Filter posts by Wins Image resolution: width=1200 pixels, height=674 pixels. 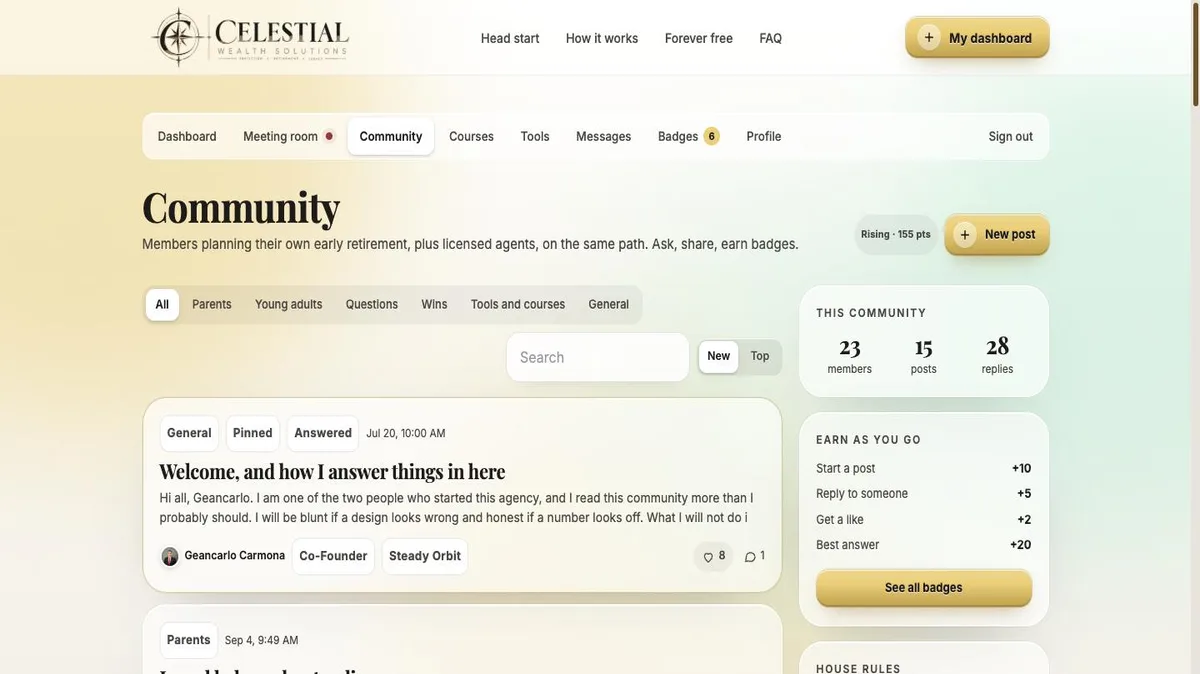[x=434, y=305]
